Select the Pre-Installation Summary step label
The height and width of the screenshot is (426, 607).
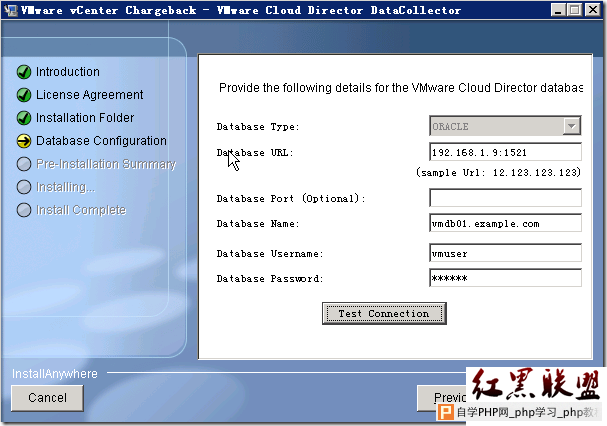pos(106,164)
